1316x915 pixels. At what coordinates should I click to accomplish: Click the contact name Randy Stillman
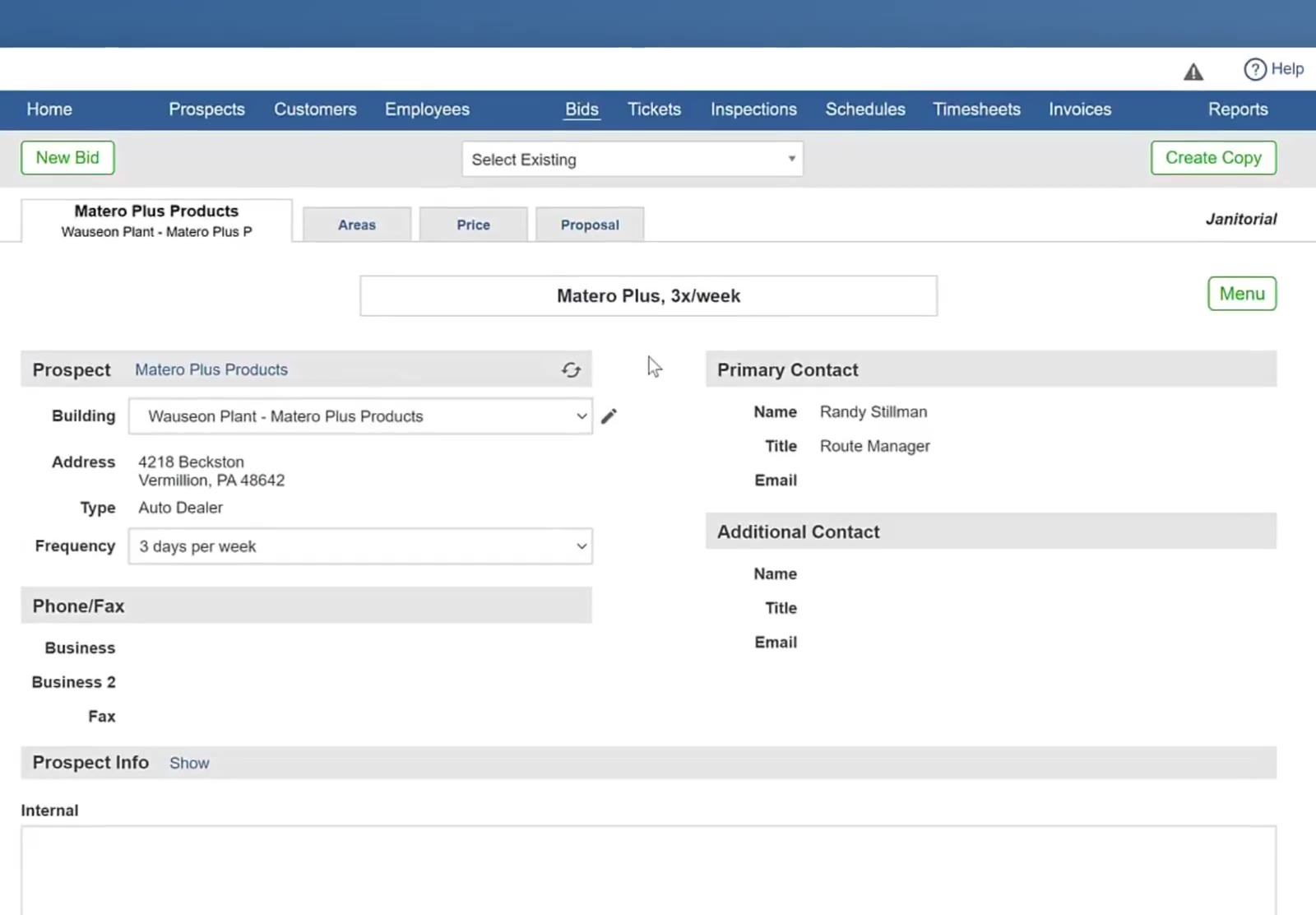[x=873, y=411]
